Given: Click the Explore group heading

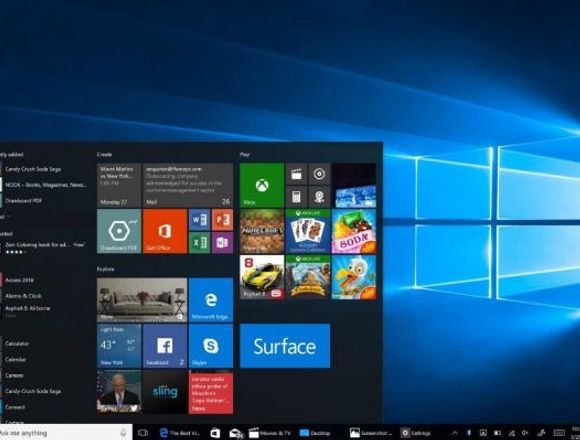Looking at the screenshot, I should 105,269.
